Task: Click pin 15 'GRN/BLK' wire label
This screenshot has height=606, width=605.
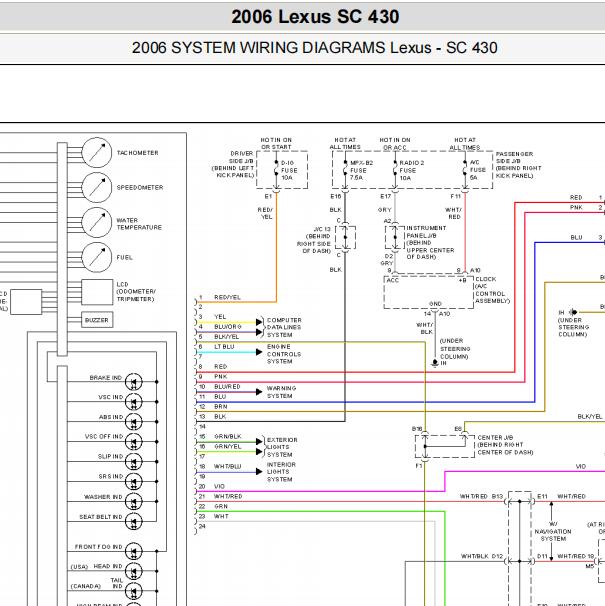Action: pos(228,436)
